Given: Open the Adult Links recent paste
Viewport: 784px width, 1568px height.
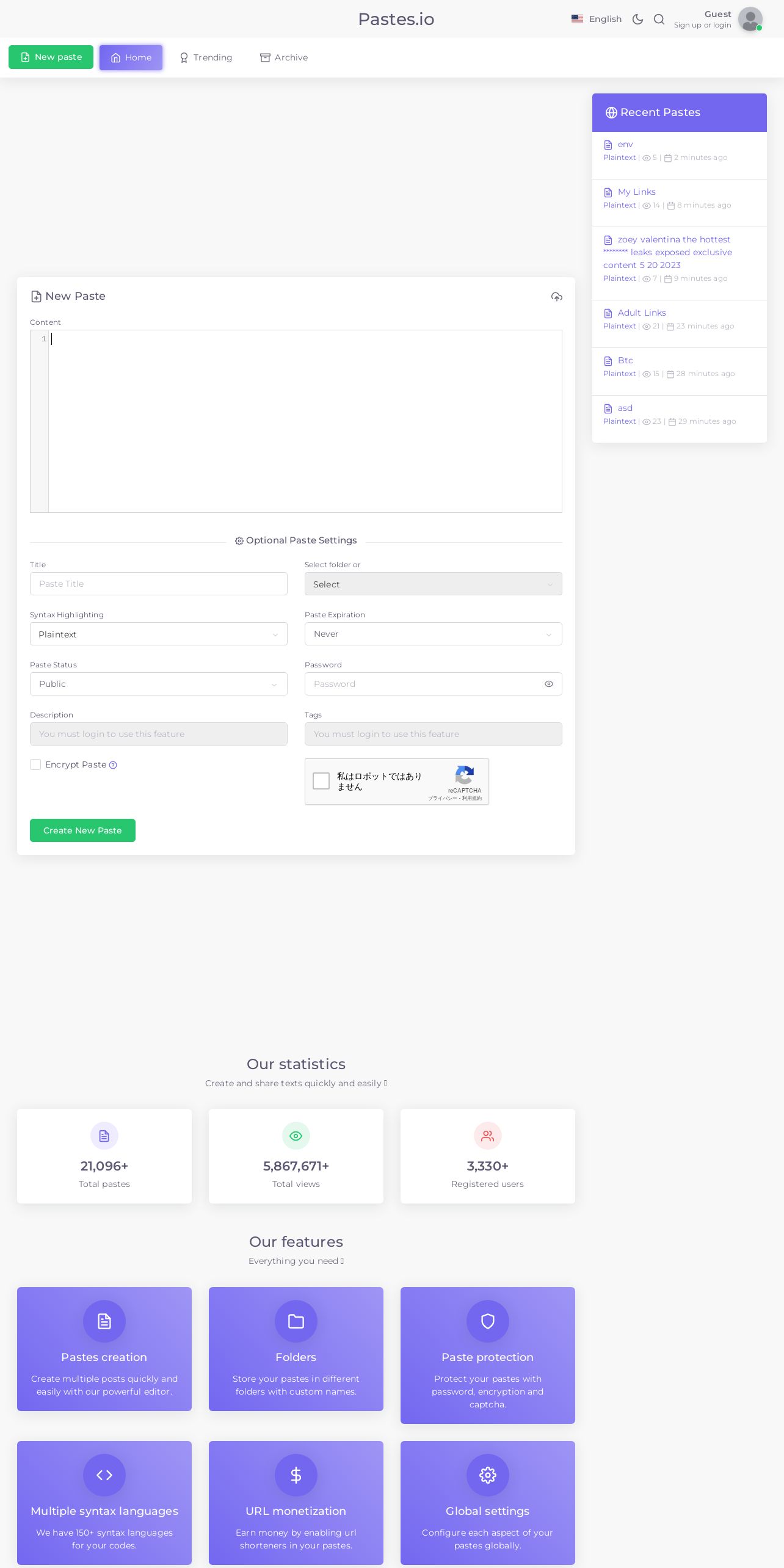Looking at the screenshot, I should point(642,313).
